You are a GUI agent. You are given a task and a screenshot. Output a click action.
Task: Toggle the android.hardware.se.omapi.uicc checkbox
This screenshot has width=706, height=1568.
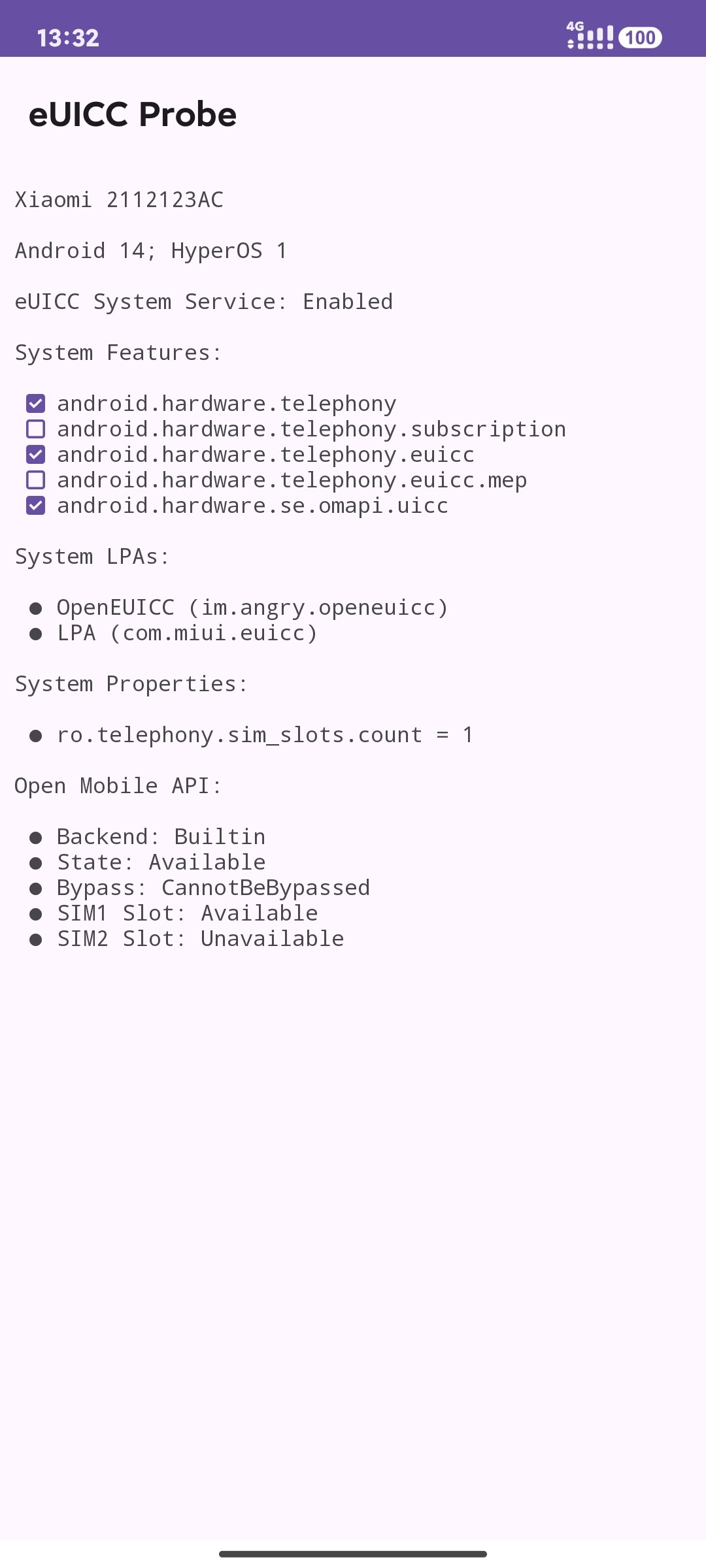[x=36, y=506]
